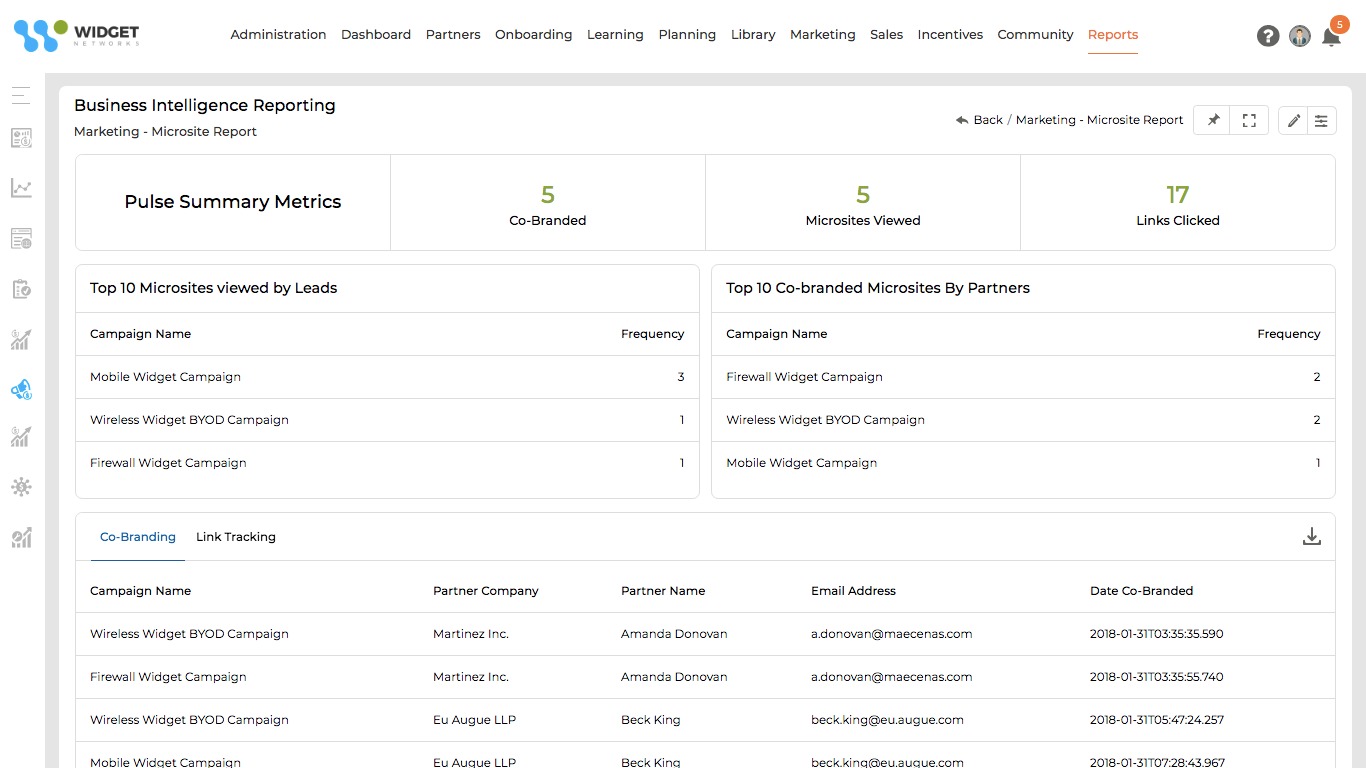Open the clipboard checkmark sidebar icon

[21, 289]
